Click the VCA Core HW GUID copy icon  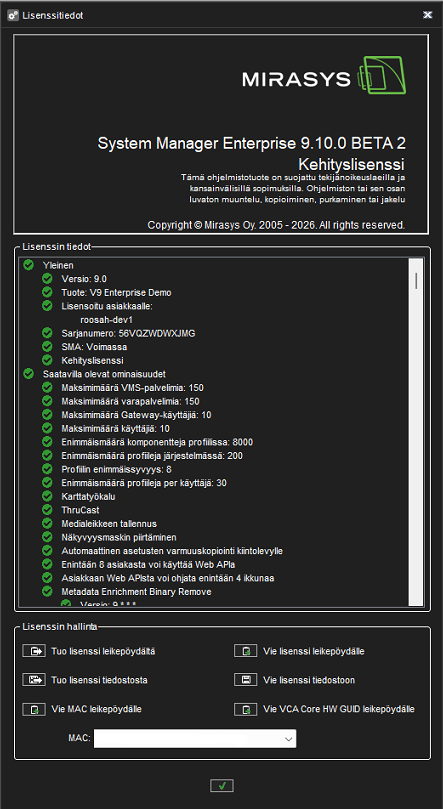pos(245,709)
